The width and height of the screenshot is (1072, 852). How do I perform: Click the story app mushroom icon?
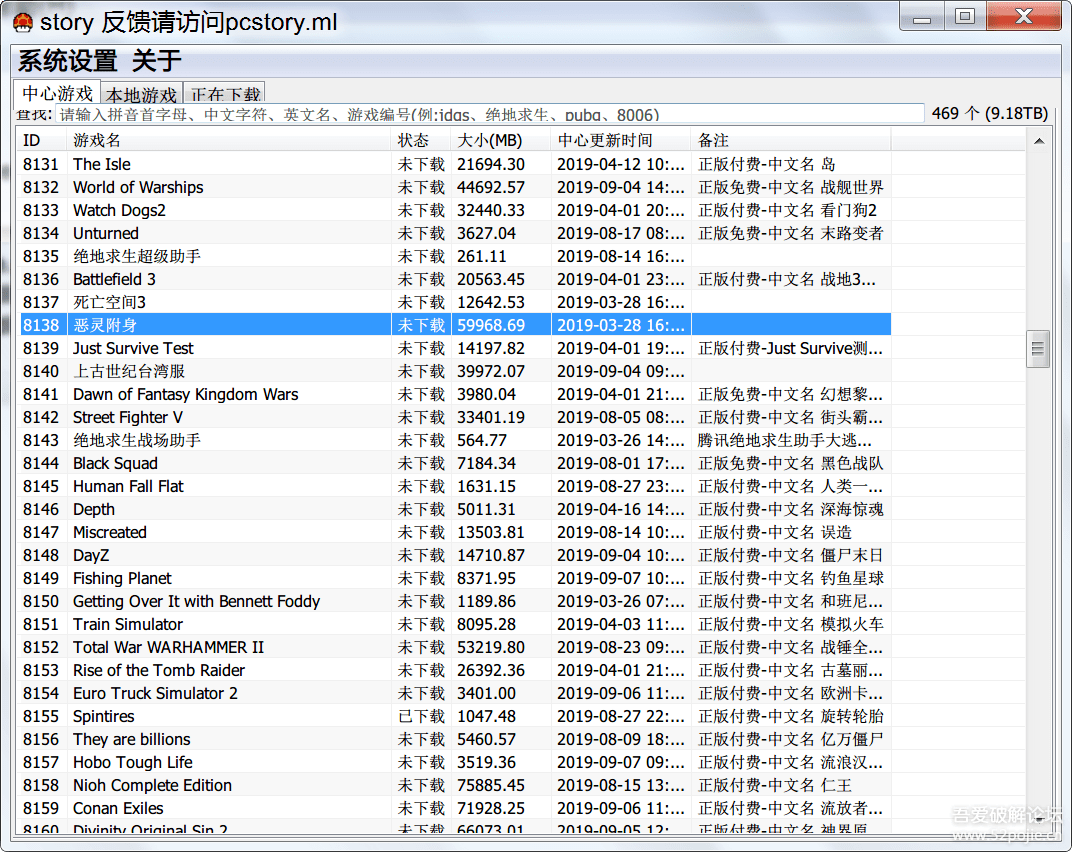(22, 22)
